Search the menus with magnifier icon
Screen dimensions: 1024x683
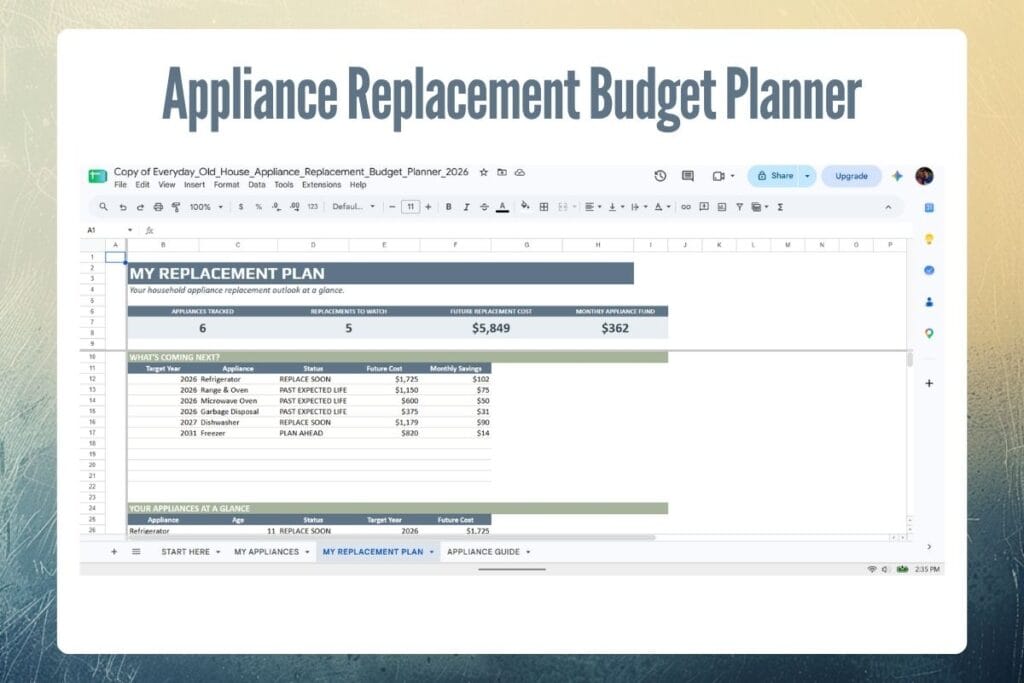click(x=103, y=207)
